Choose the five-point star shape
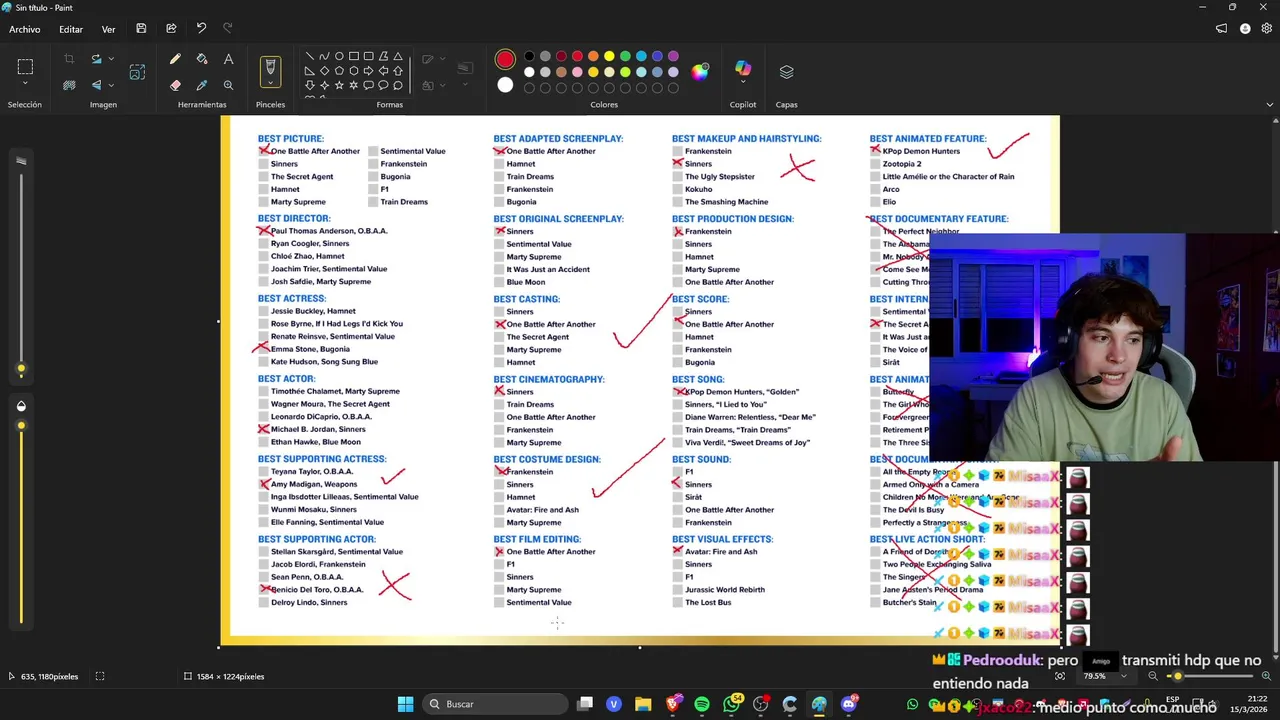This screenshot has width=1280, height=720. tap(339, 85)
